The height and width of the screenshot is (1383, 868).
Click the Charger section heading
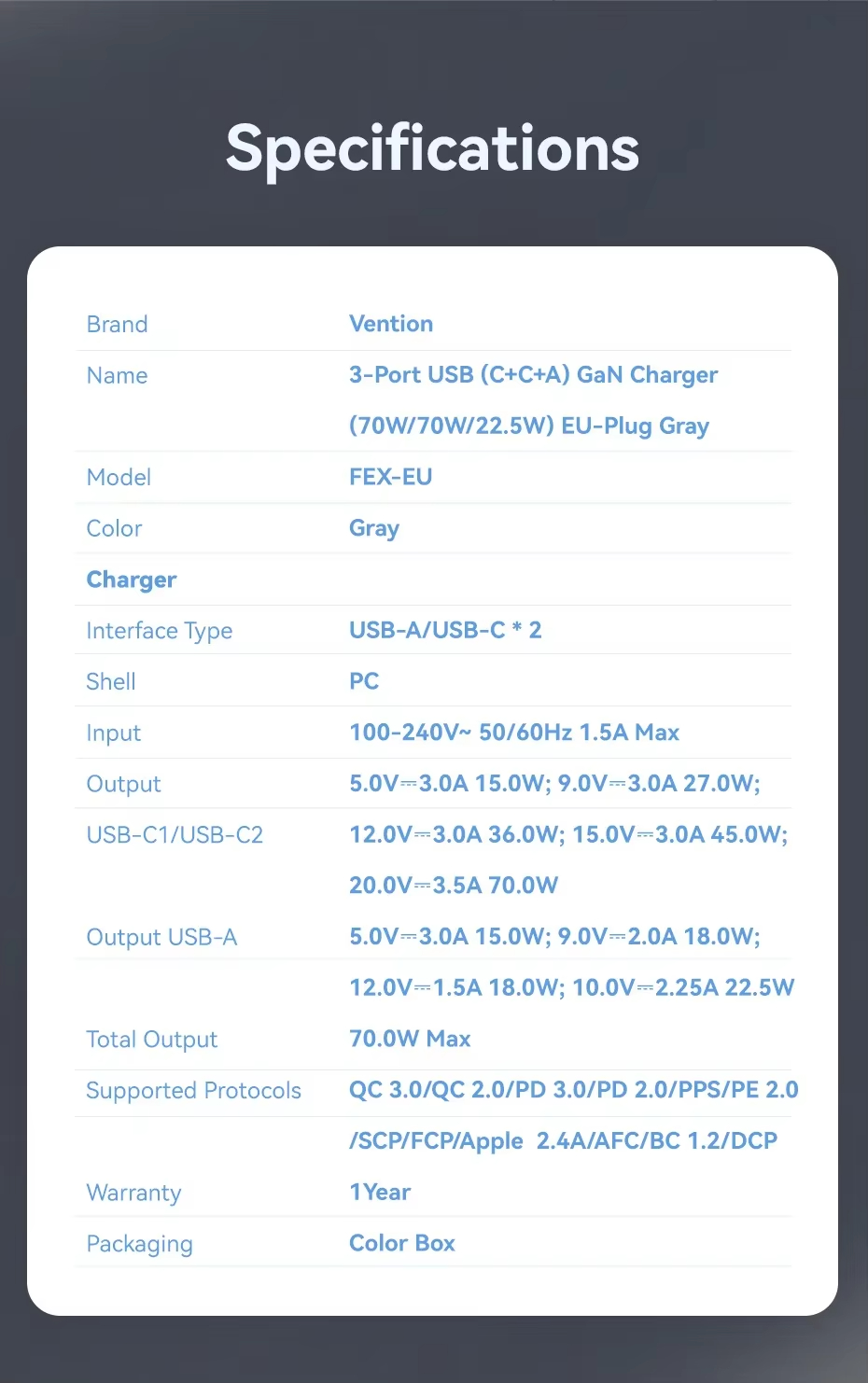pyautogui.click(x=132, y=580)
